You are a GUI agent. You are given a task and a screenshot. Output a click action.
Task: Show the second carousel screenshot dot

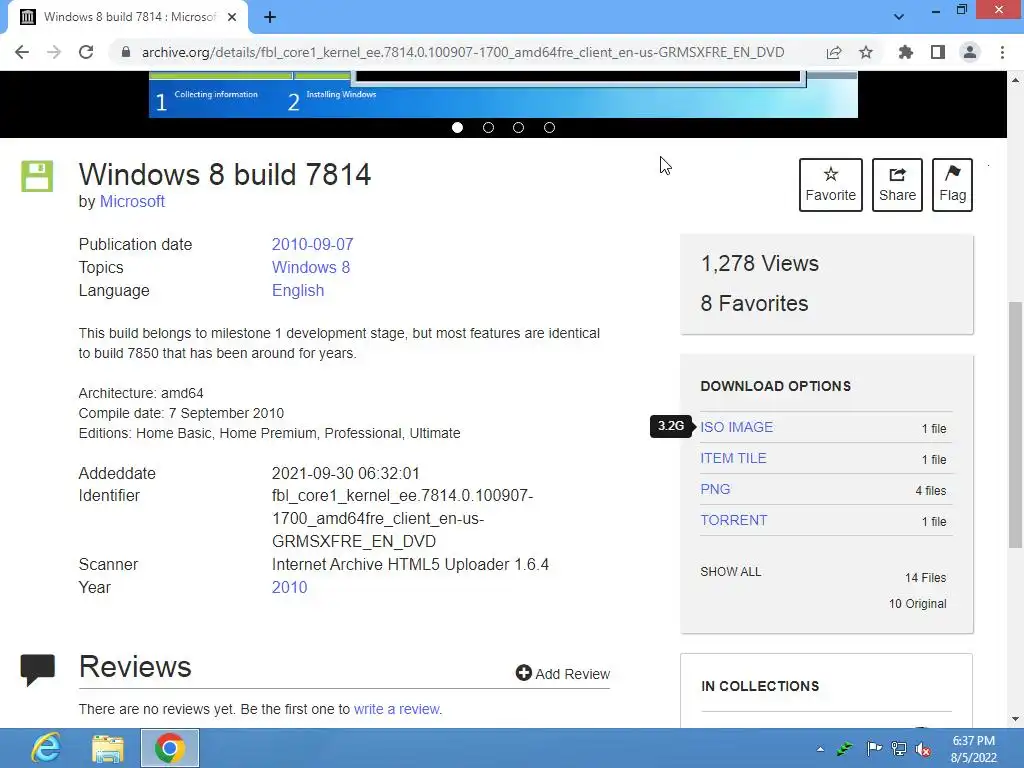(x=488, y=127)
